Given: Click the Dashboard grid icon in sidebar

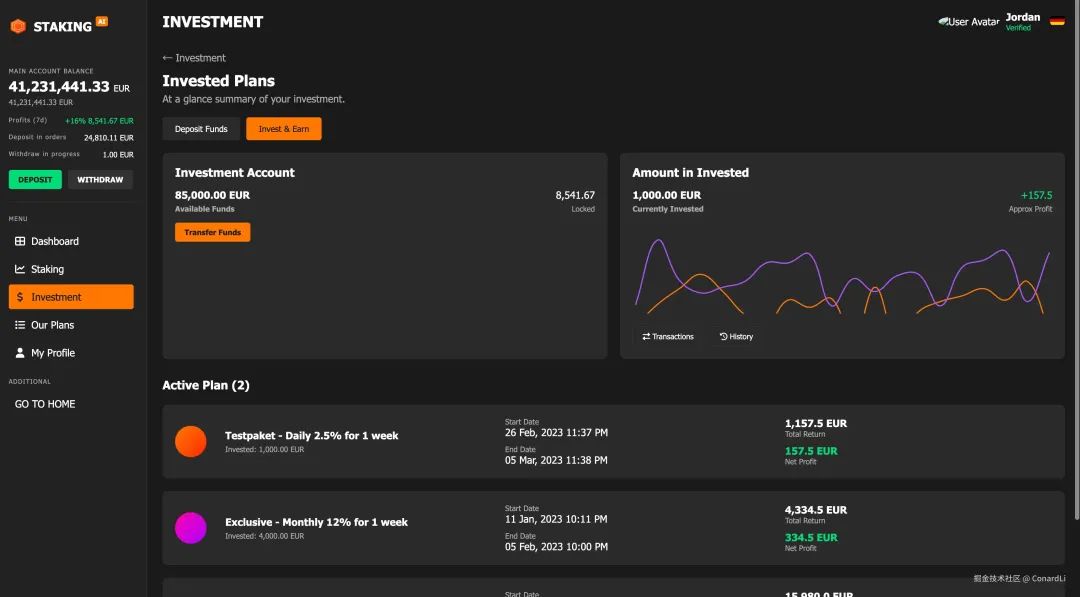Looking at the screenshot, I should point(20,241).
